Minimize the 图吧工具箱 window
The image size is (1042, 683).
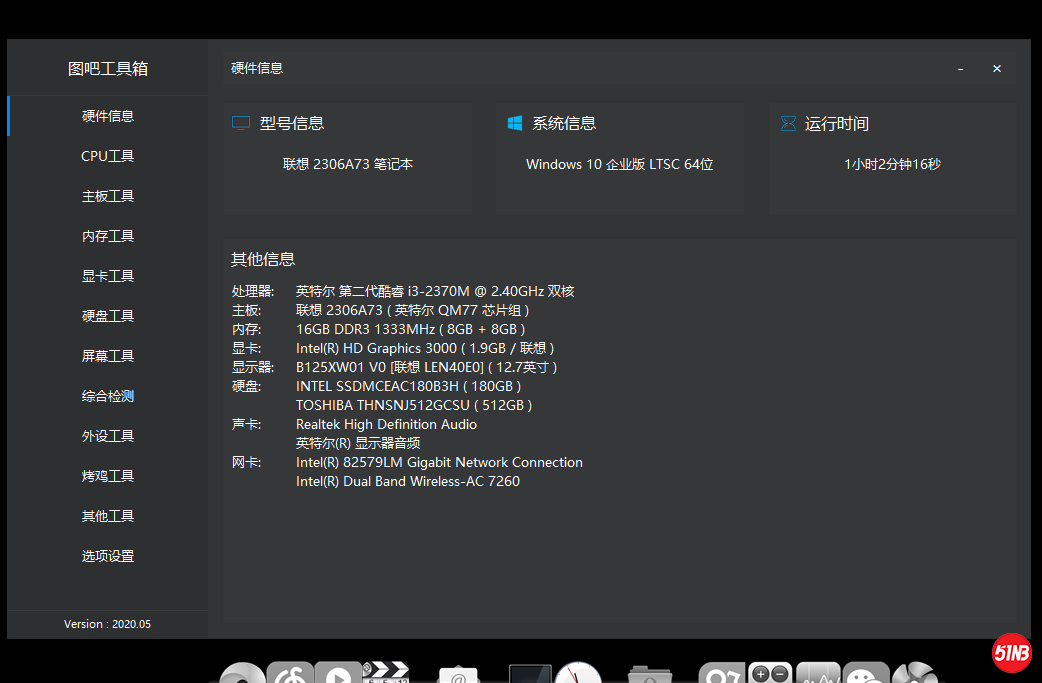(x=961, y=69)
